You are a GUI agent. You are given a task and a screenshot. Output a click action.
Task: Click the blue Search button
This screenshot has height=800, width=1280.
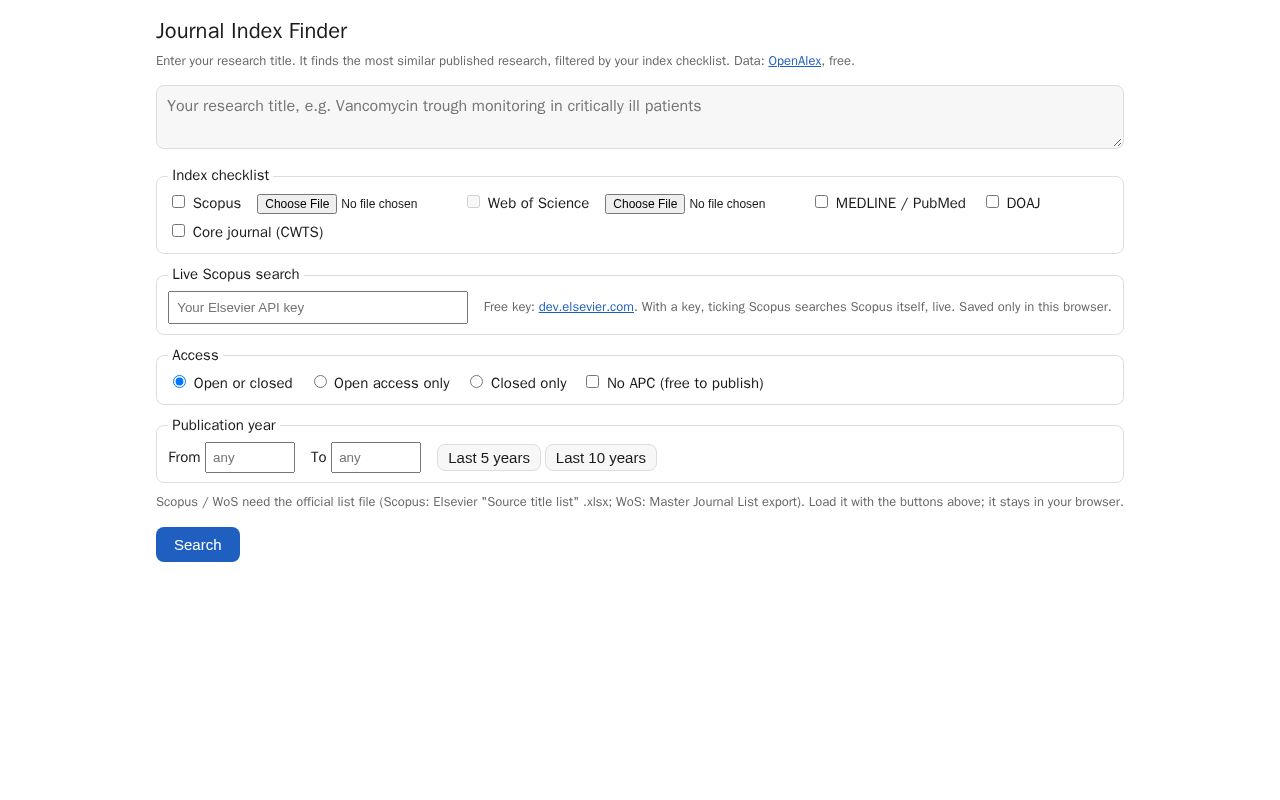tap(198, 545)
